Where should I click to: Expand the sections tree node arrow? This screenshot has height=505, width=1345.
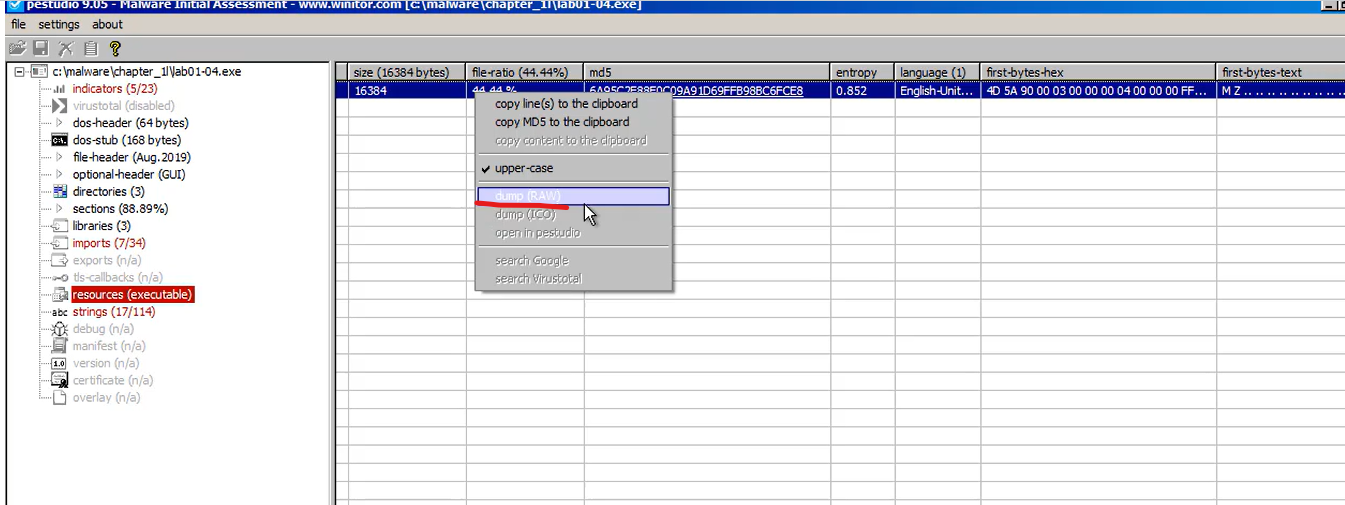coord(60,208)
